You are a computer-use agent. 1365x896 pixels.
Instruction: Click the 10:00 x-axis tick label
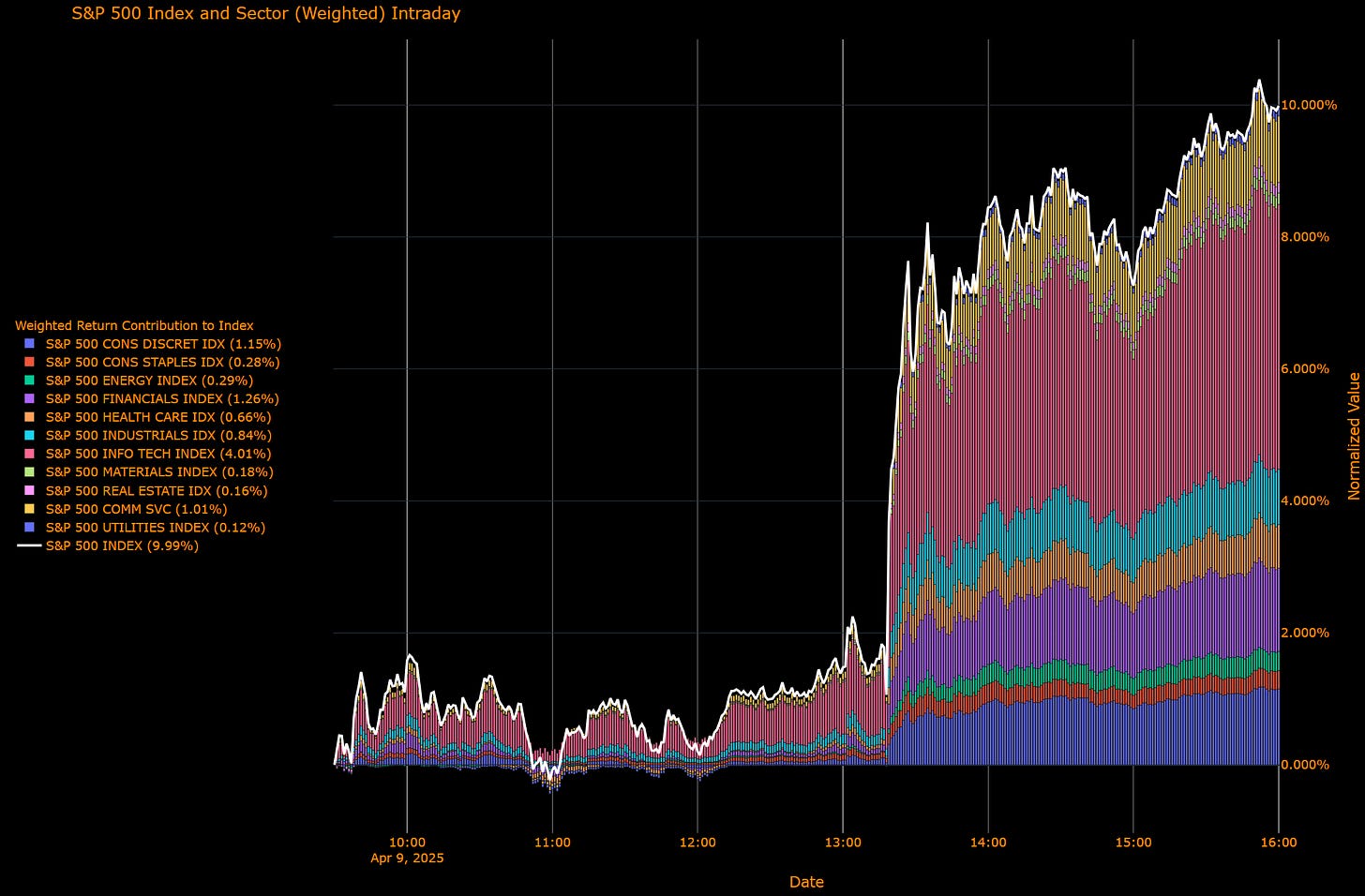coord(407,843)
